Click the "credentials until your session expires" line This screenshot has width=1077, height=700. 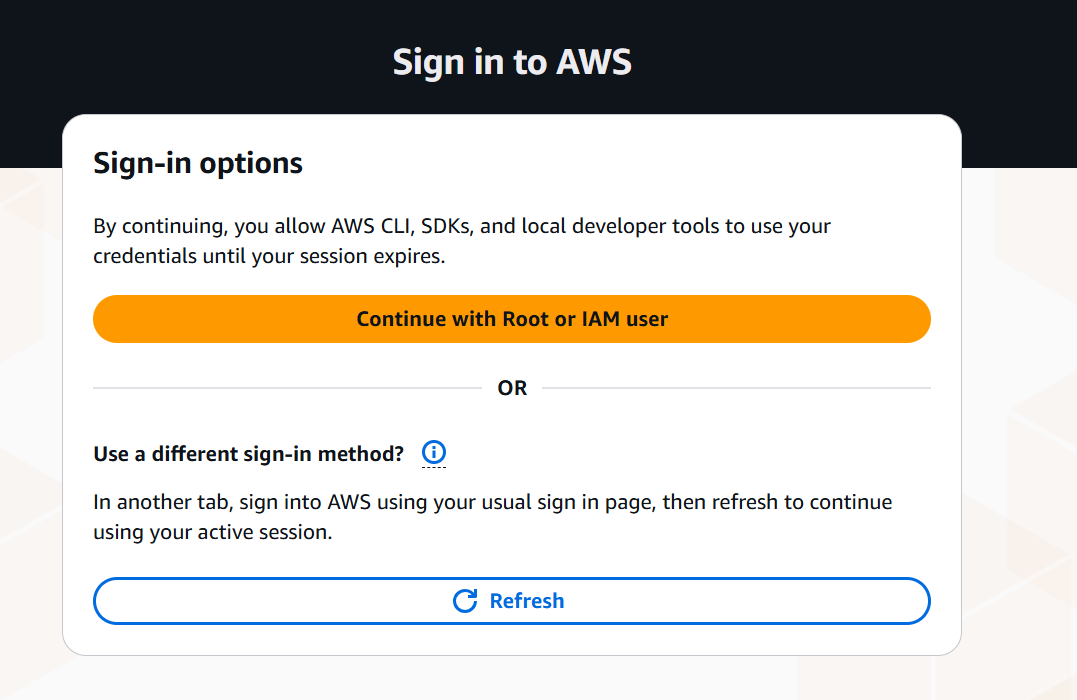point(269,256)
